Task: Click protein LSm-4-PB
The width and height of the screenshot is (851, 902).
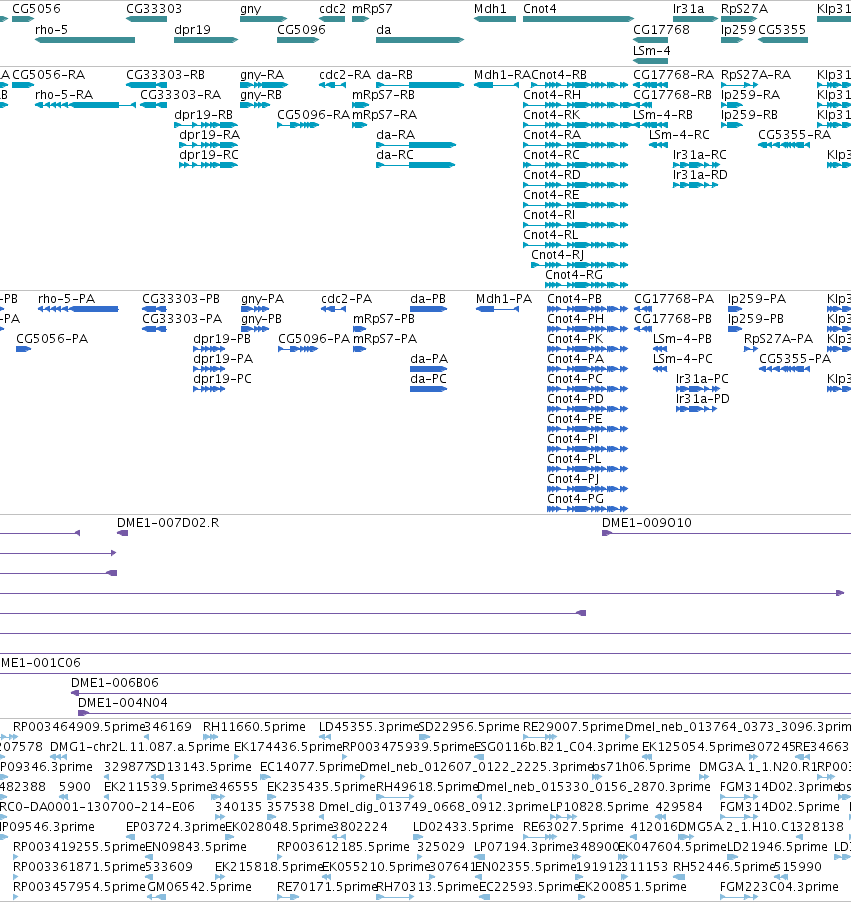Action: [x=682, y=339]
